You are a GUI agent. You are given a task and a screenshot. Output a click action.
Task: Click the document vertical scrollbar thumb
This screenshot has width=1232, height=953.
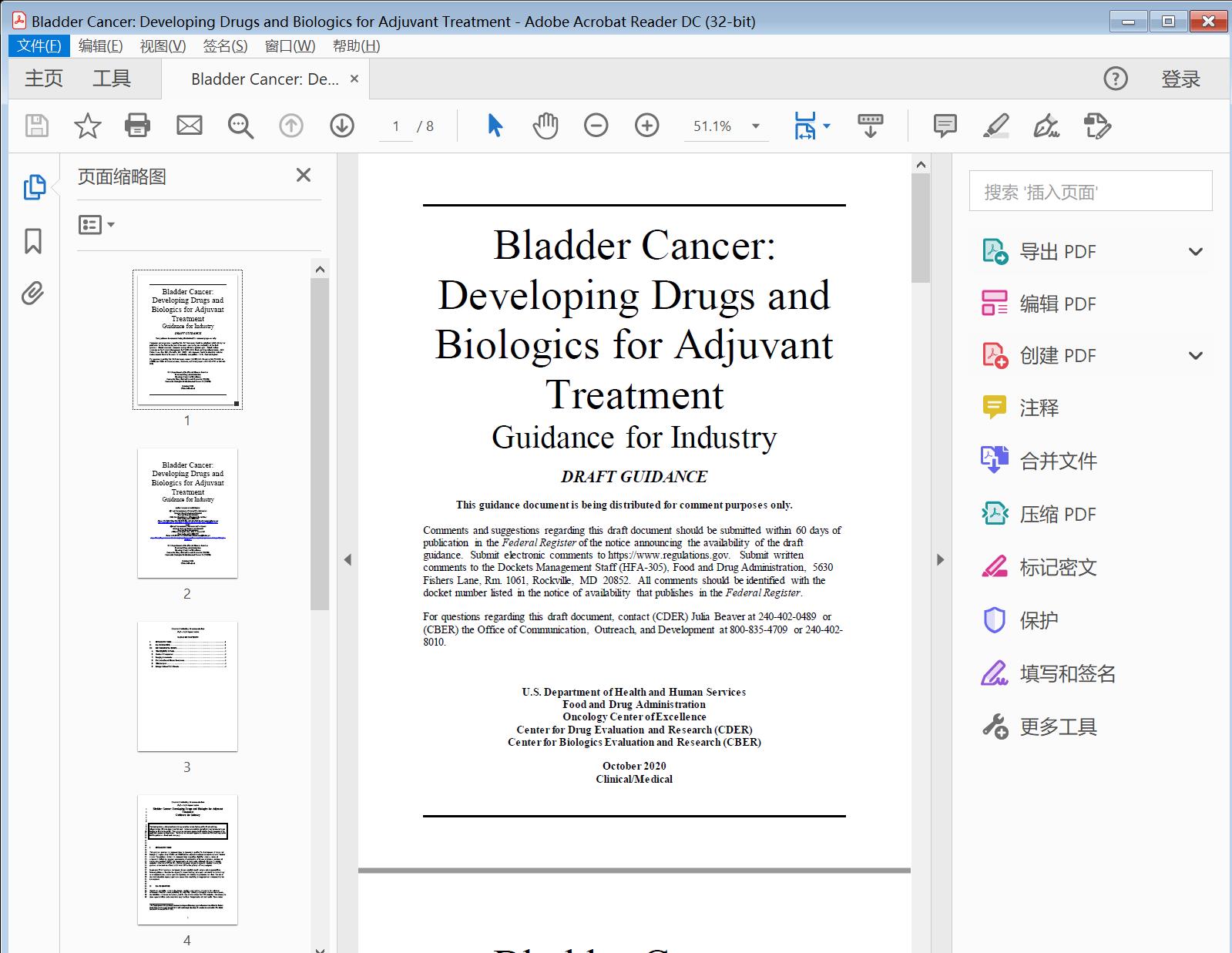tap(921, 228)
